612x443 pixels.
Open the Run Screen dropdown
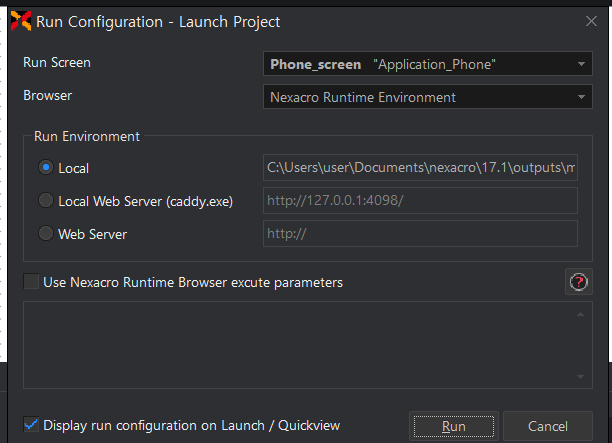tap(428, 64)
